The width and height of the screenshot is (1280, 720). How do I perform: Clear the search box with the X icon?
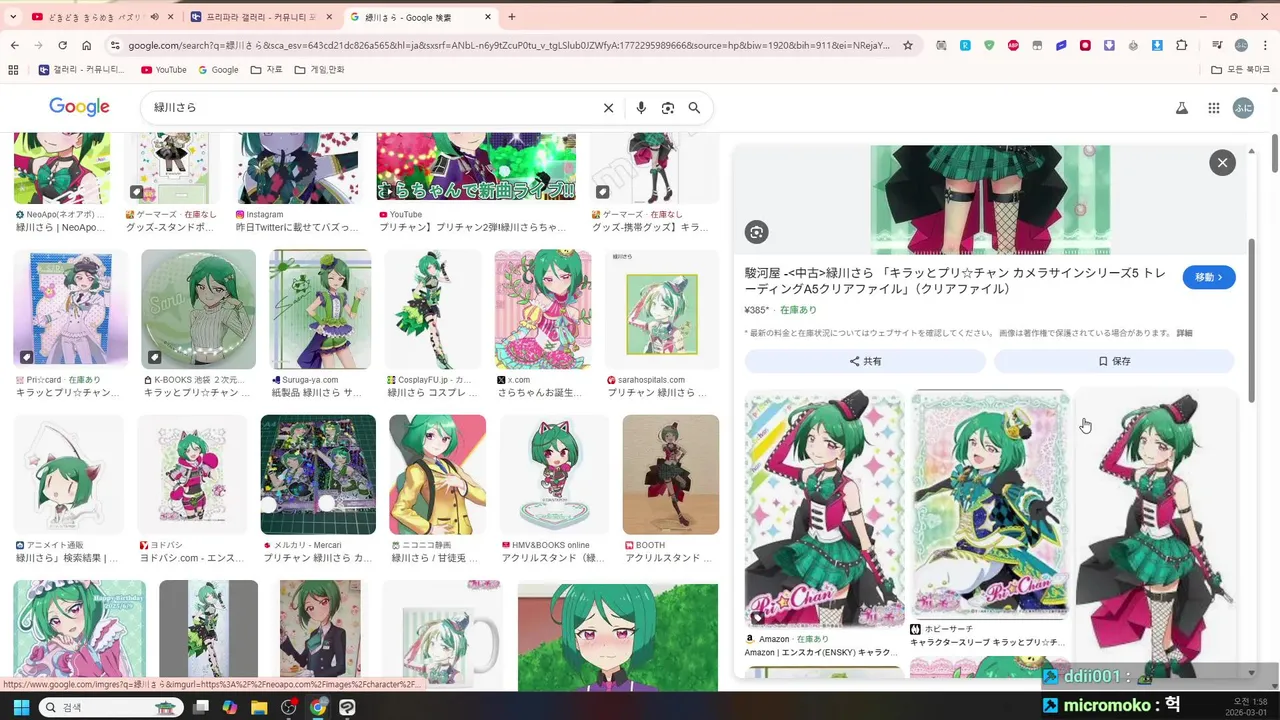click(608, 108)
